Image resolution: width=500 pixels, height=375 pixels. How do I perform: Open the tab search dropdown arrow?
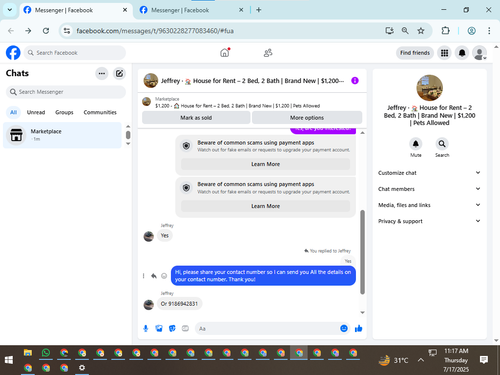(x=10, y=10)
